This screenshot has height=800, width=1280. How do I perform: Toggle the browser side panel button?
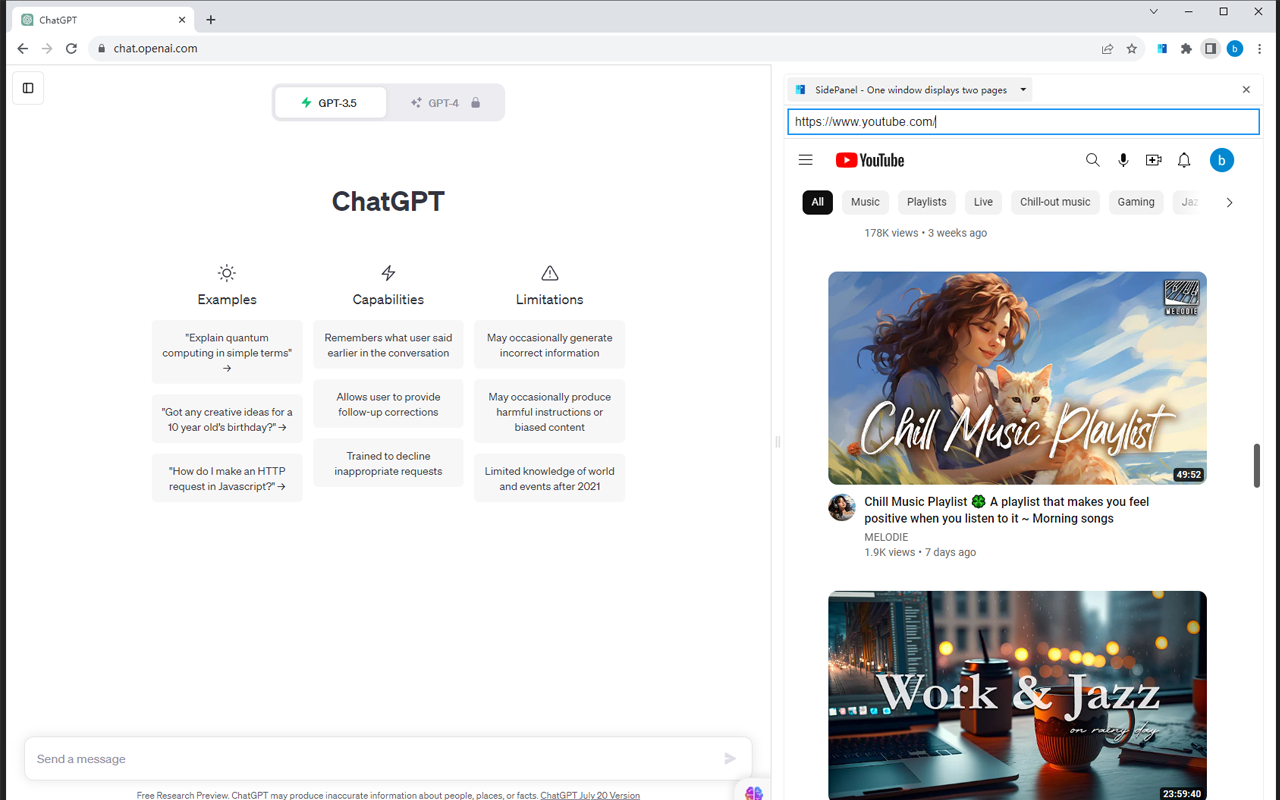pyautogui.click(x=1210, y=48)
